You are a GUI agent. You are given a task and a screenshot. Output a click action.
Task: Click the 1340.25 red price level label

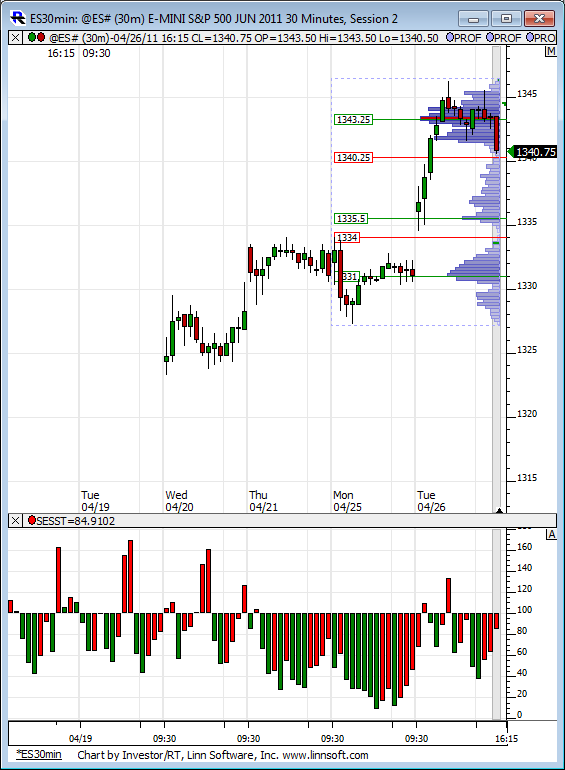[353, 158]
